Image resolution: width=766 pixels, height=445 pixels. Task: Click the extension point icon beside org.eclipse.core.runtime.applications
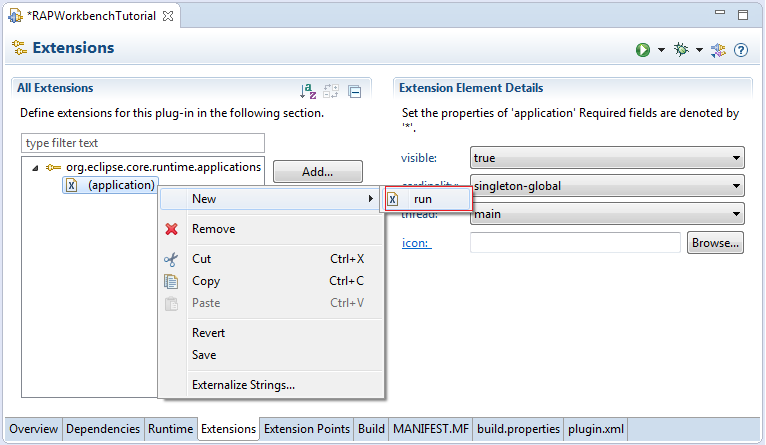tap(53, 168)
